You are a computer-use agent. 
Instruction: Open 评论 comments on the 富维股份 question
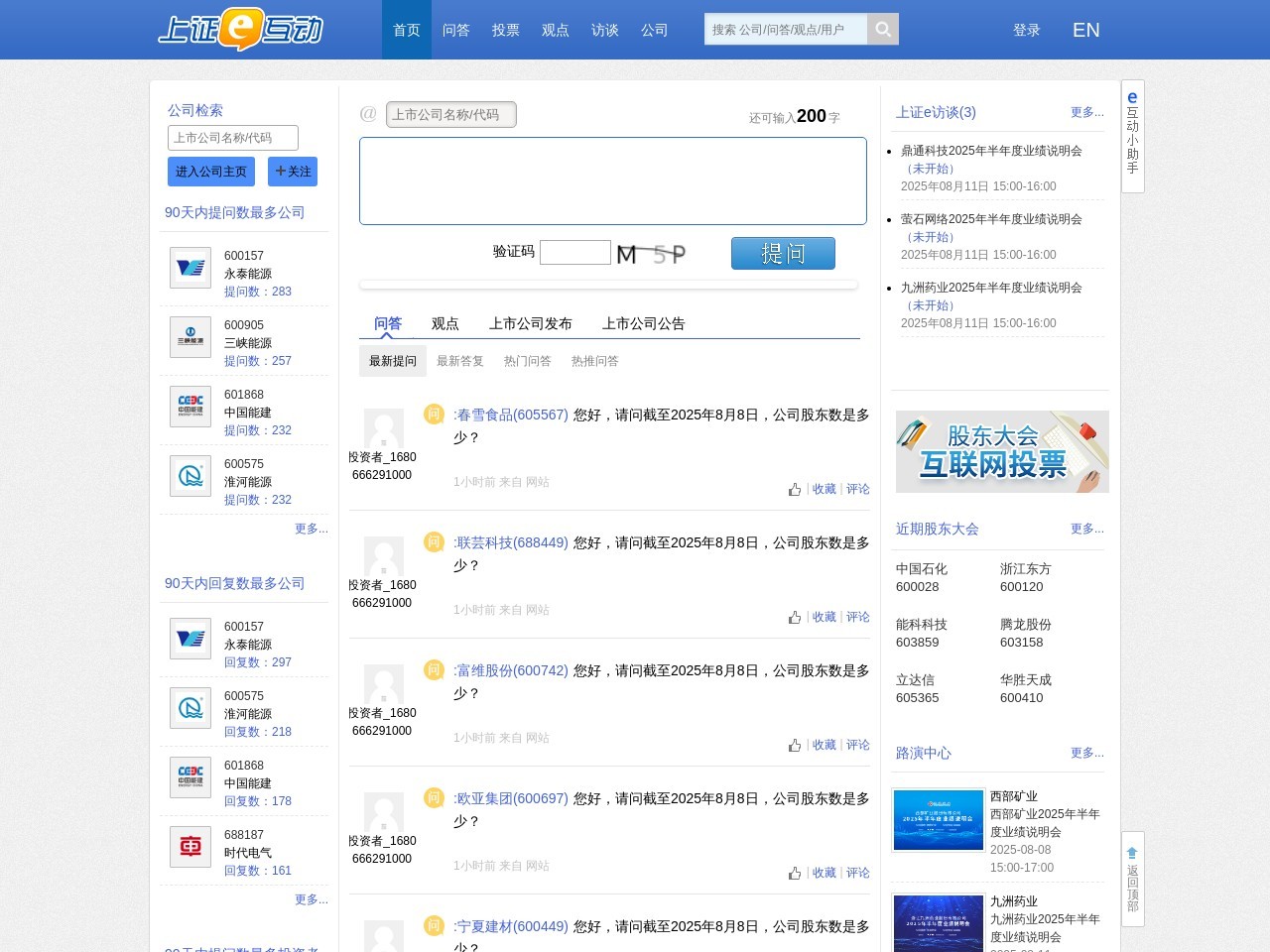click(x=857, y=744)
